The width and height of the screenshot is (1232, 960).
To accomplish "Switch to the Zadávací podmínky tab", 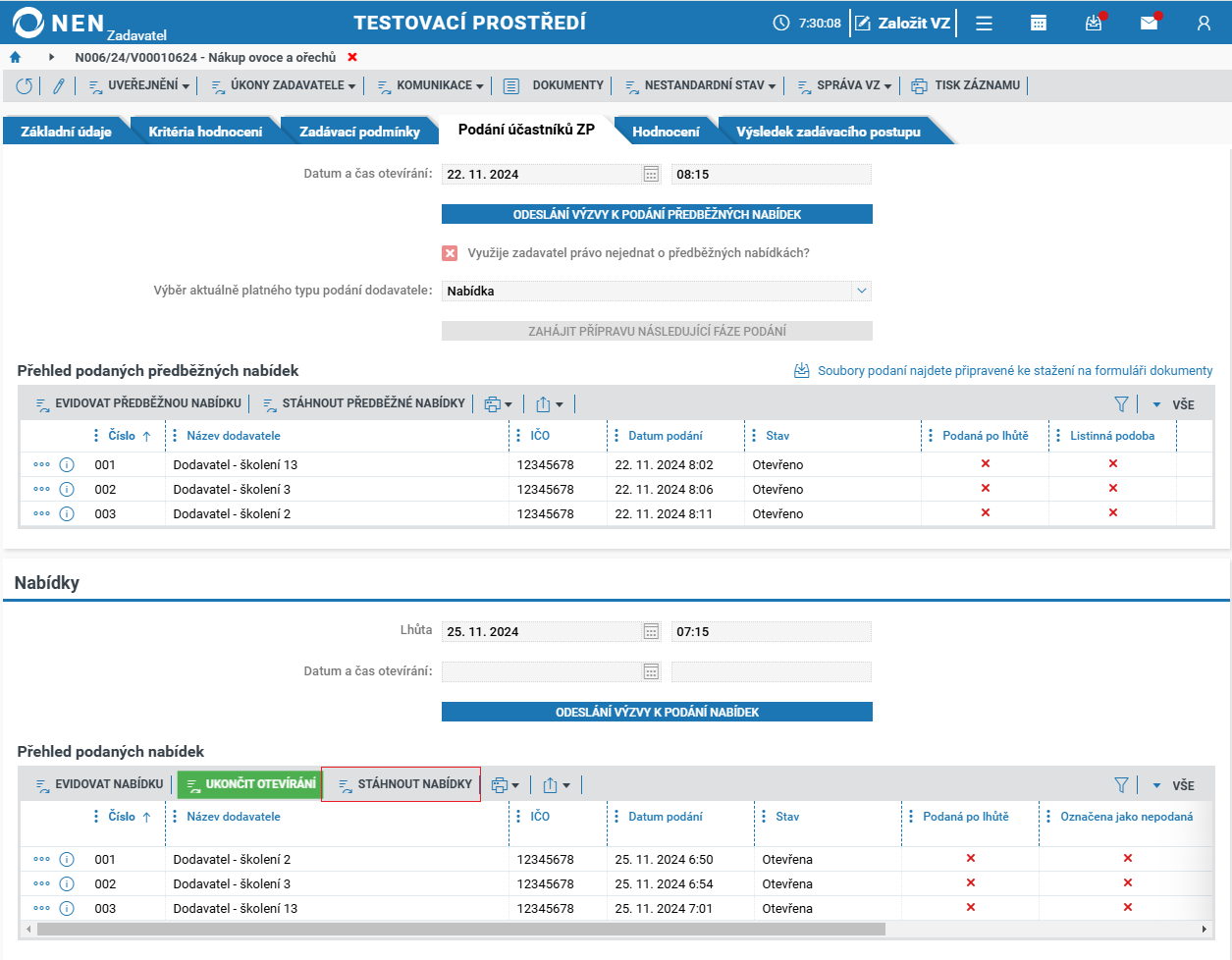I will click(x=359, y=132).
